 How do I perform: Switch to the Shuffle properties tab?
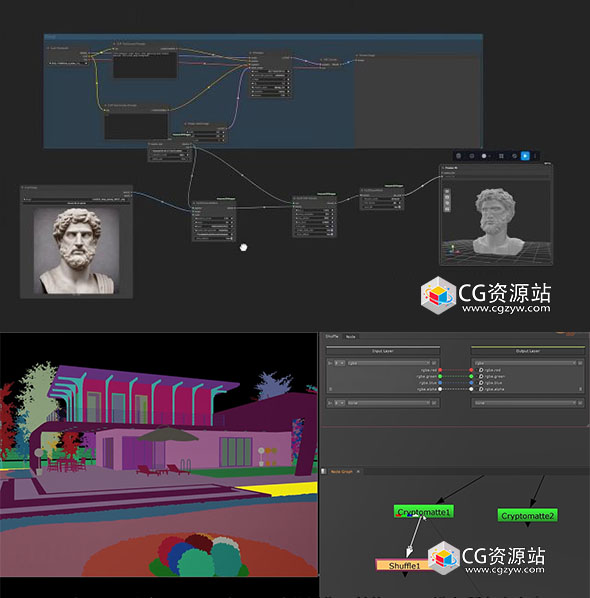tap(332, 336)
